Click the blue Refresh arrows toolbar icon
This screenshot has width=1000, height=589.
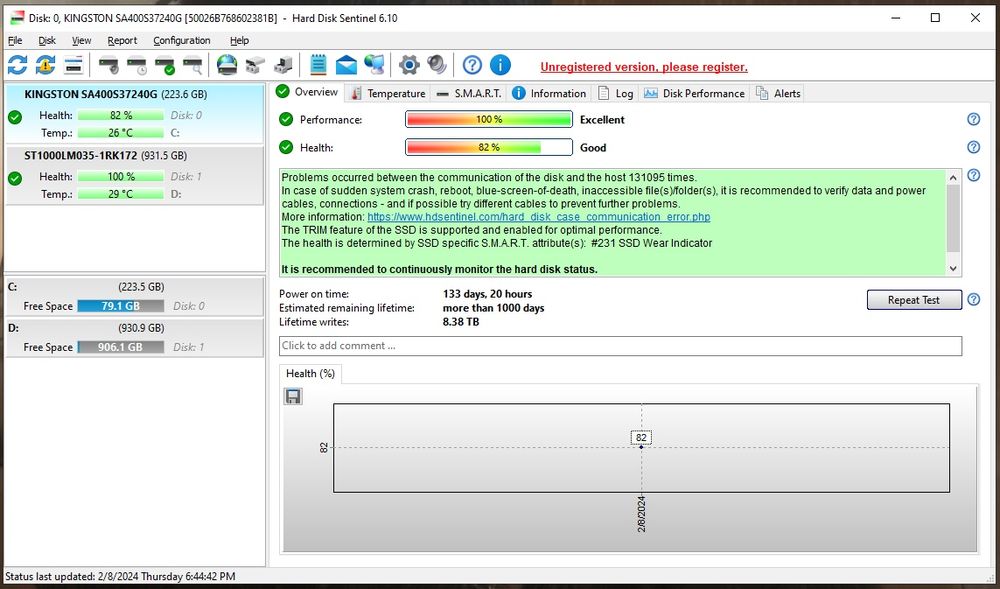17,65
